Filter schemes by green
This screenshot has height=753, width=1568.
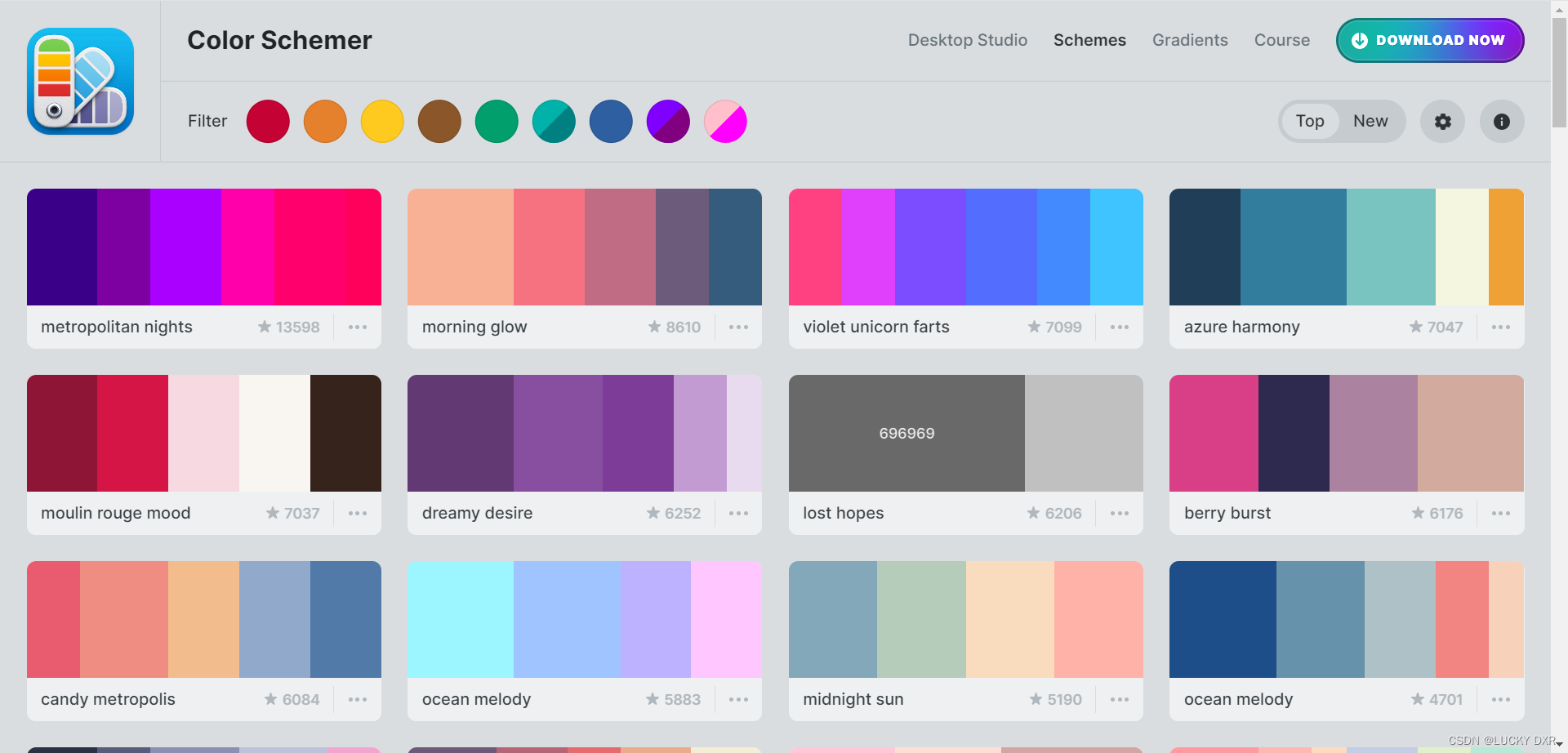click(x=497, y=122)
